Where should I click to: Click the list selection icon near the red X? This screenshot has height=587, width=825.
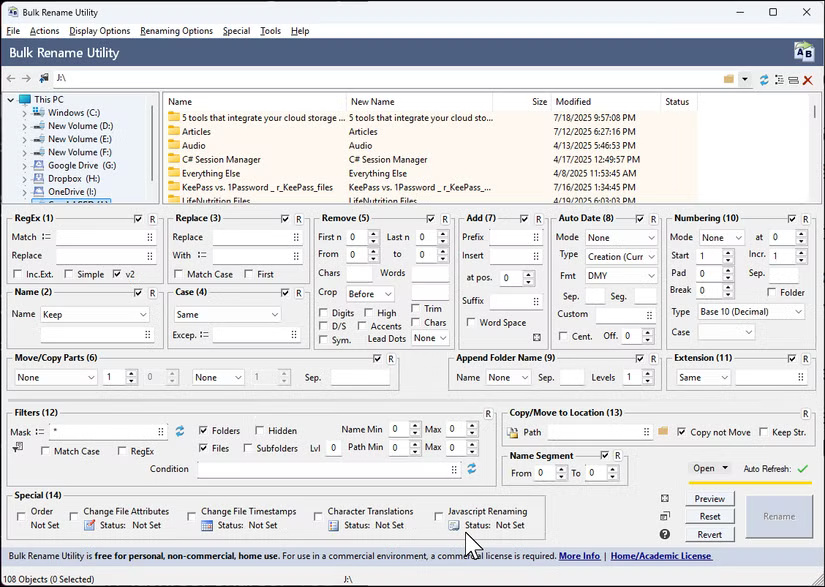point(779,79)
